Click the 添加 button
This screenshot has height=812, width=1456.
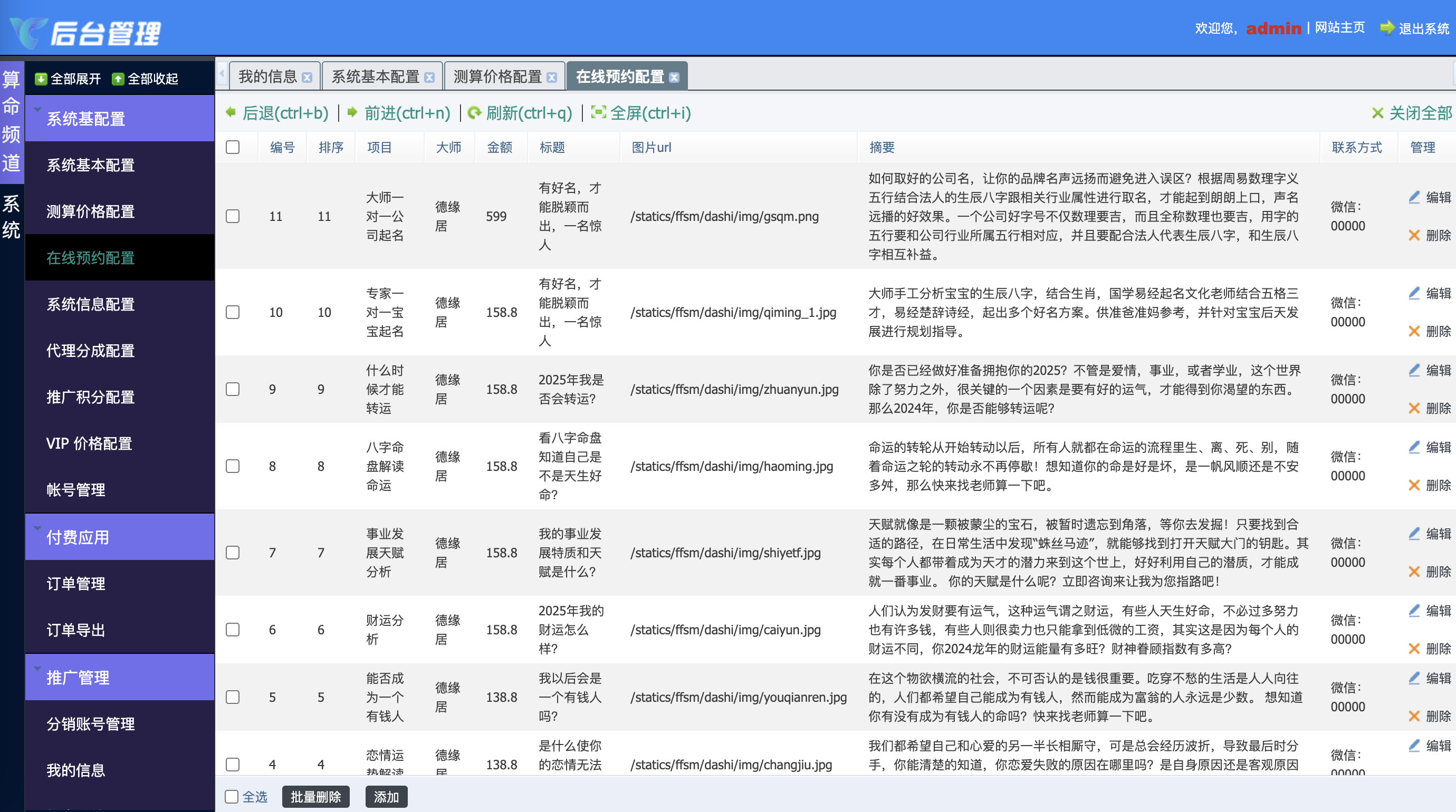point(386,797)
